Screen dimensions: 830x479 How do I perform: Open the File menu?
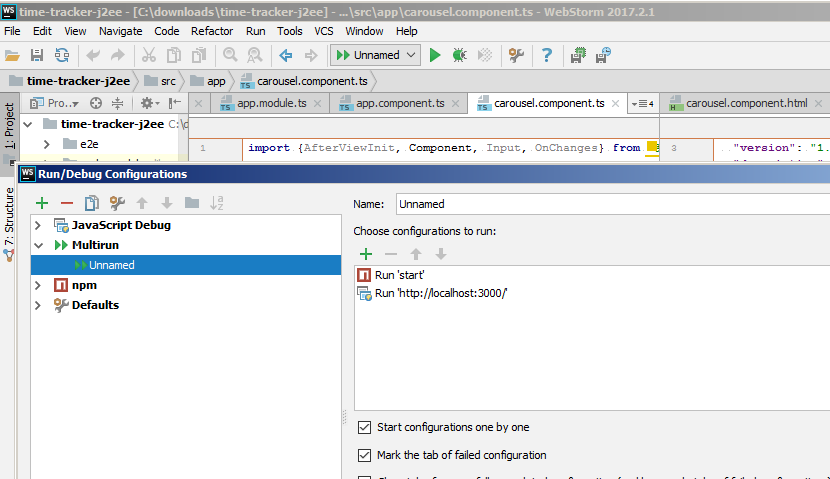pos(12,31)
